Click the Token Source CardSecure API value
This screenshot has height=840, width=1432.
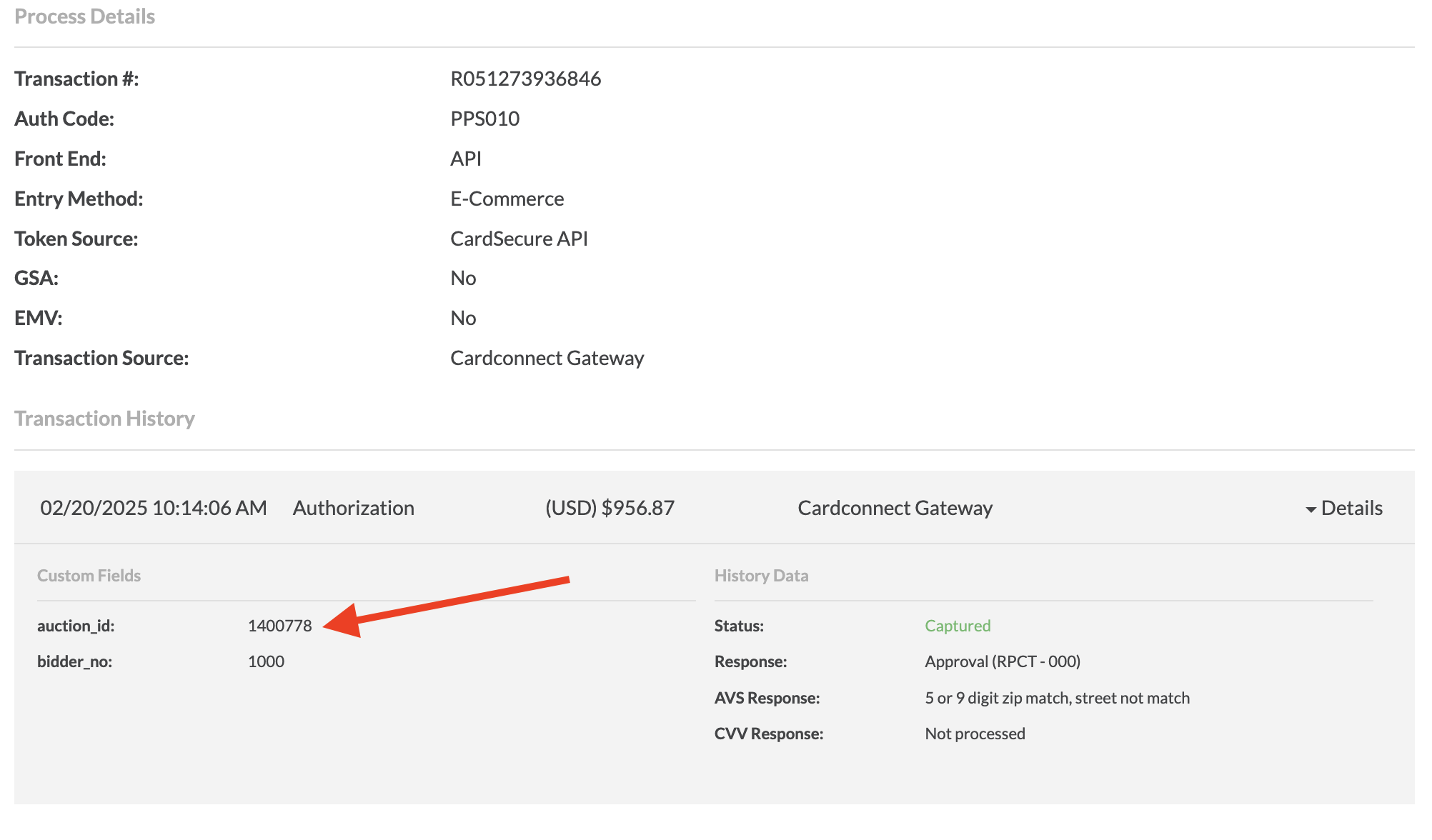pos(519,238)
